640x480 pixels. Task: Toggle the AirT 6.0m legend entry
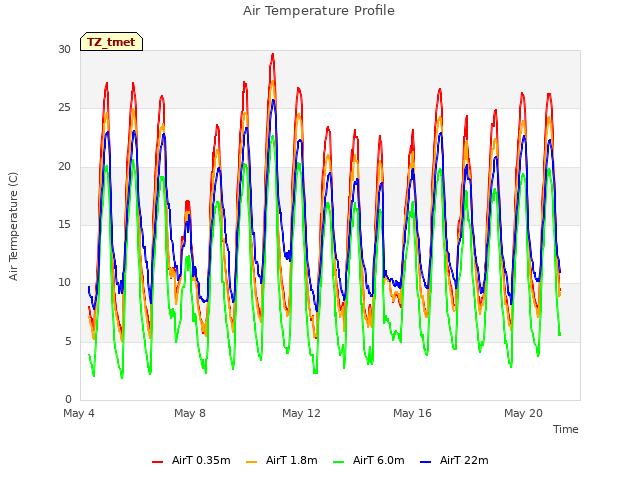[x=369, y=460]
